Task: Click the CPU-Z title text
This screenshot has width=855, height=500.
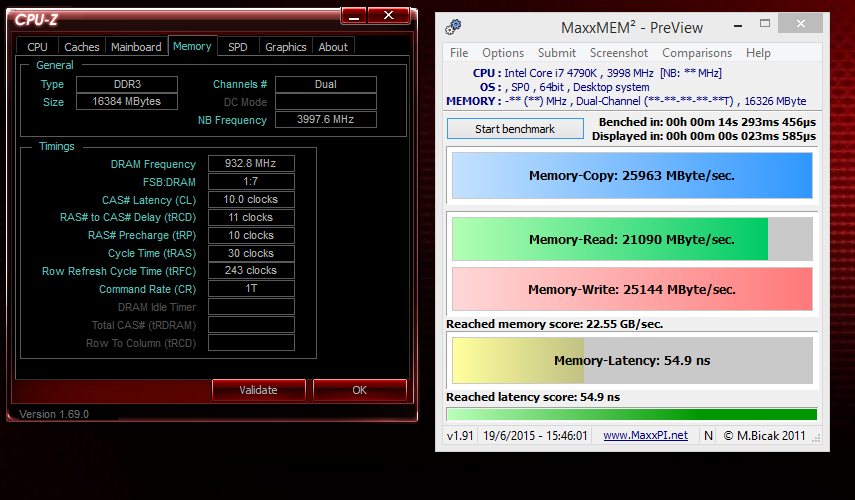Action: click(36, 20)
